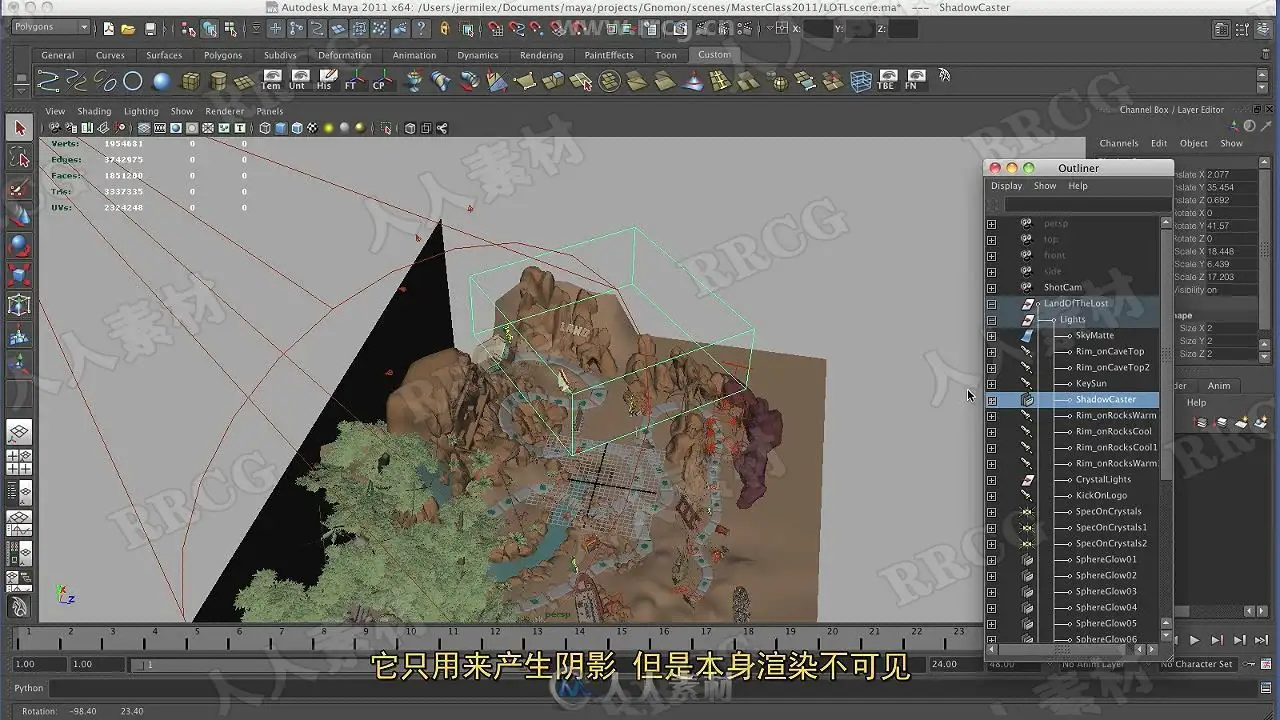Open the viewport Shading menu

pos(94,112)
